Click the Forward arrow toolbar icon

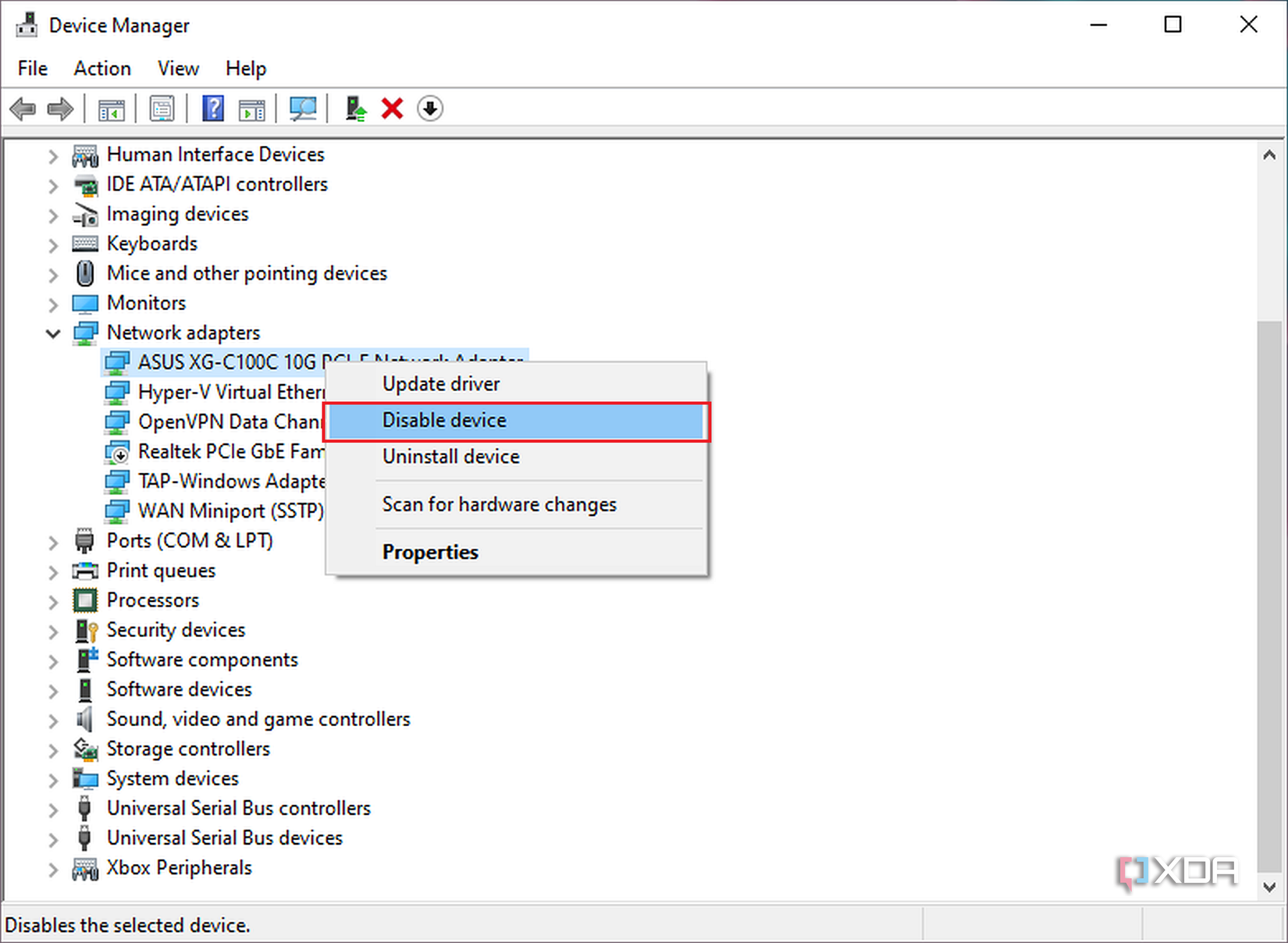pos(60,109)
